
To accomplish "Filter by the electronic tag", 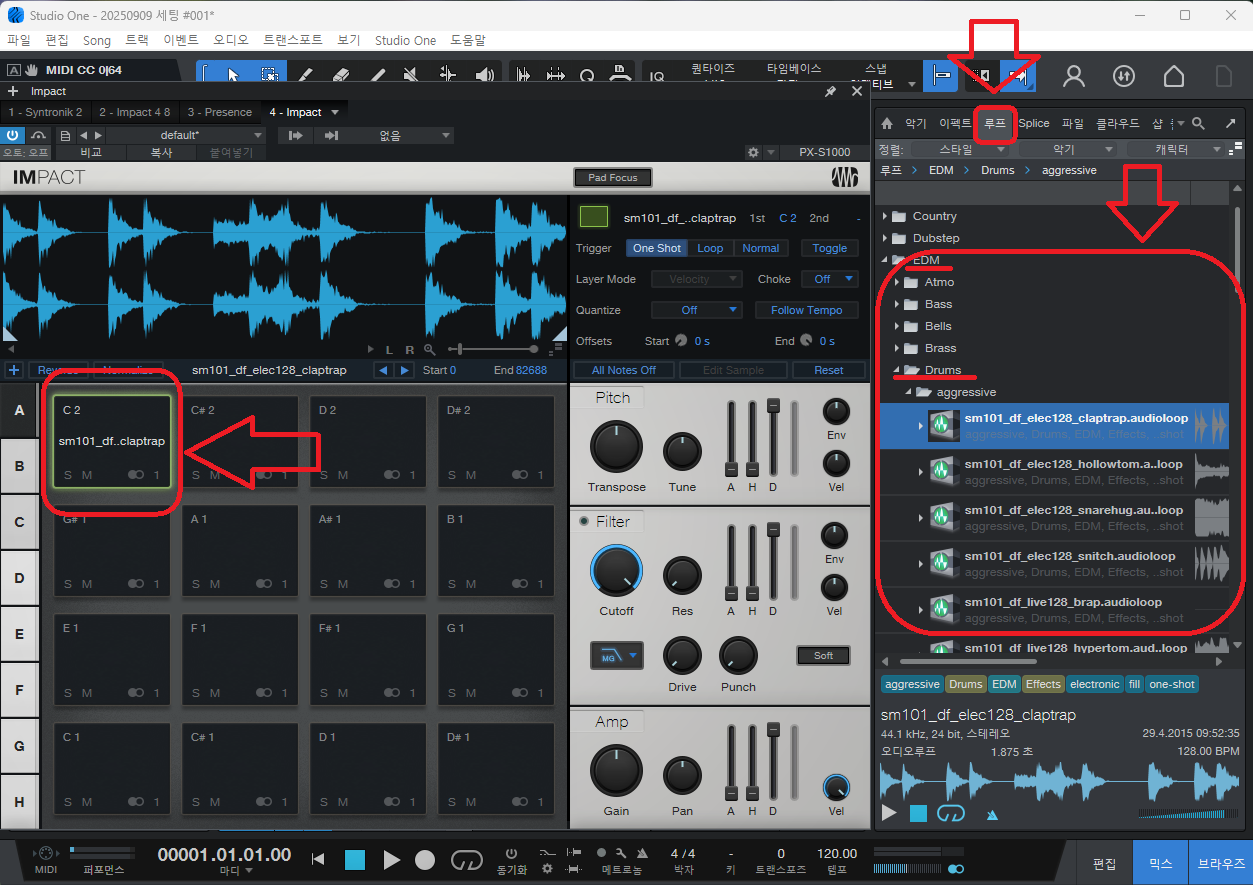I will tap(1094, 684).
